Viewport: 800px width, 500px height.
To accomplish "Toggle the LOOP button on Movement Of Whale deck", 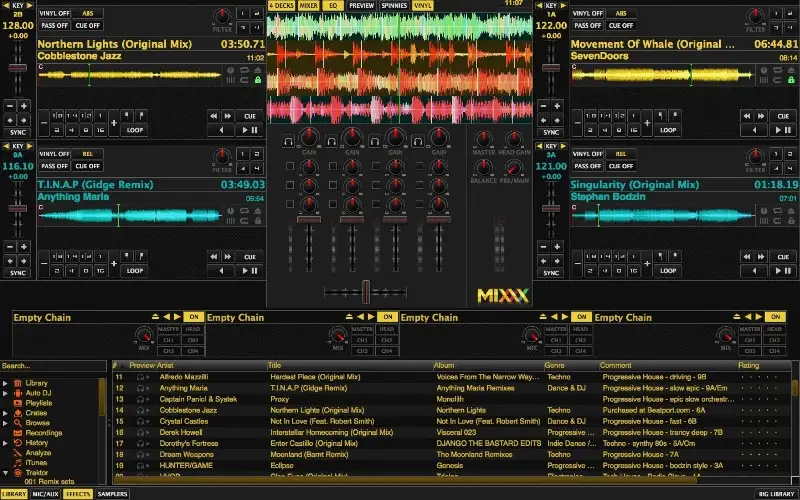I will tap(666, 129).
